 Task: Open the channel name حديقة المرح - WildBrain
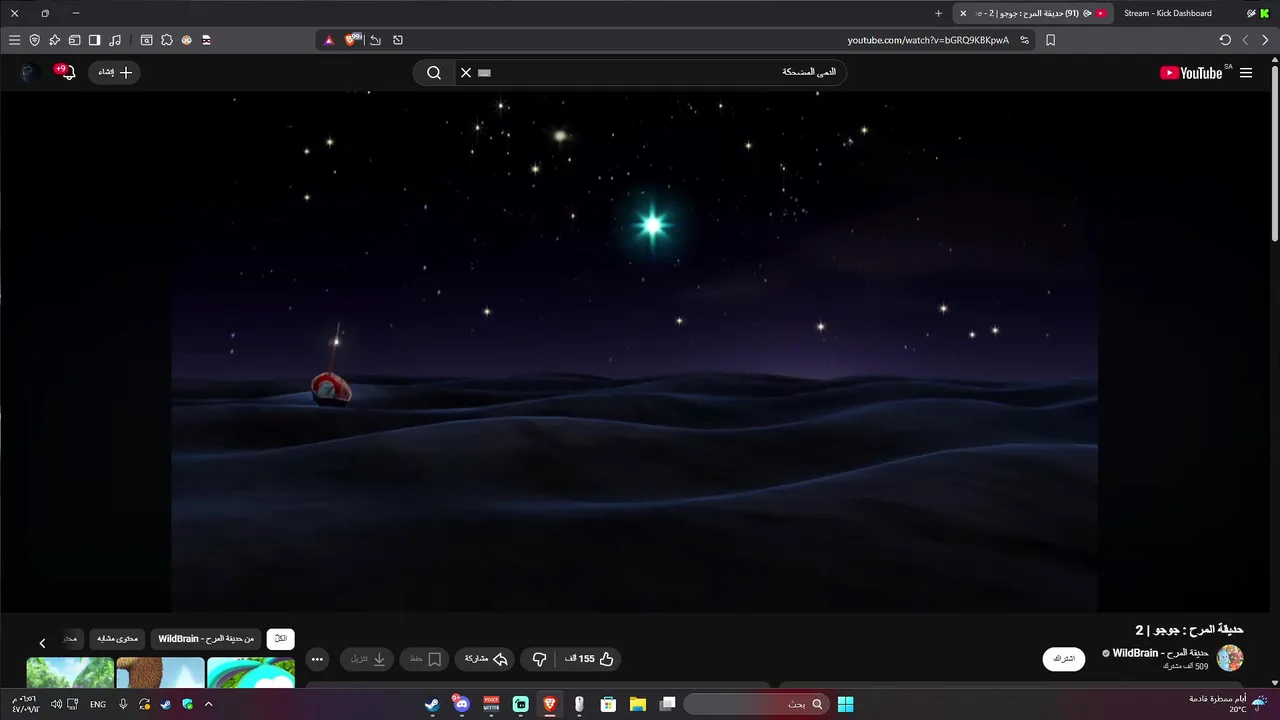click(1160, 653)
